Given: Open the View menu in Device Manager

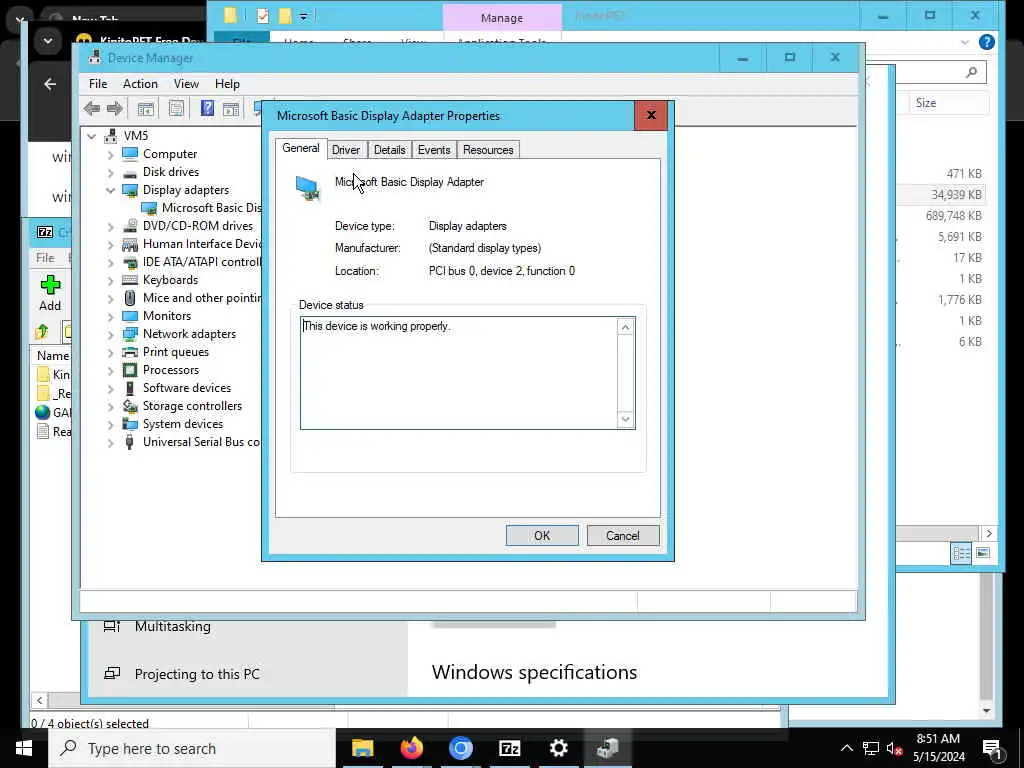Looking at the screenshot, I should click(x=186, y=84).
